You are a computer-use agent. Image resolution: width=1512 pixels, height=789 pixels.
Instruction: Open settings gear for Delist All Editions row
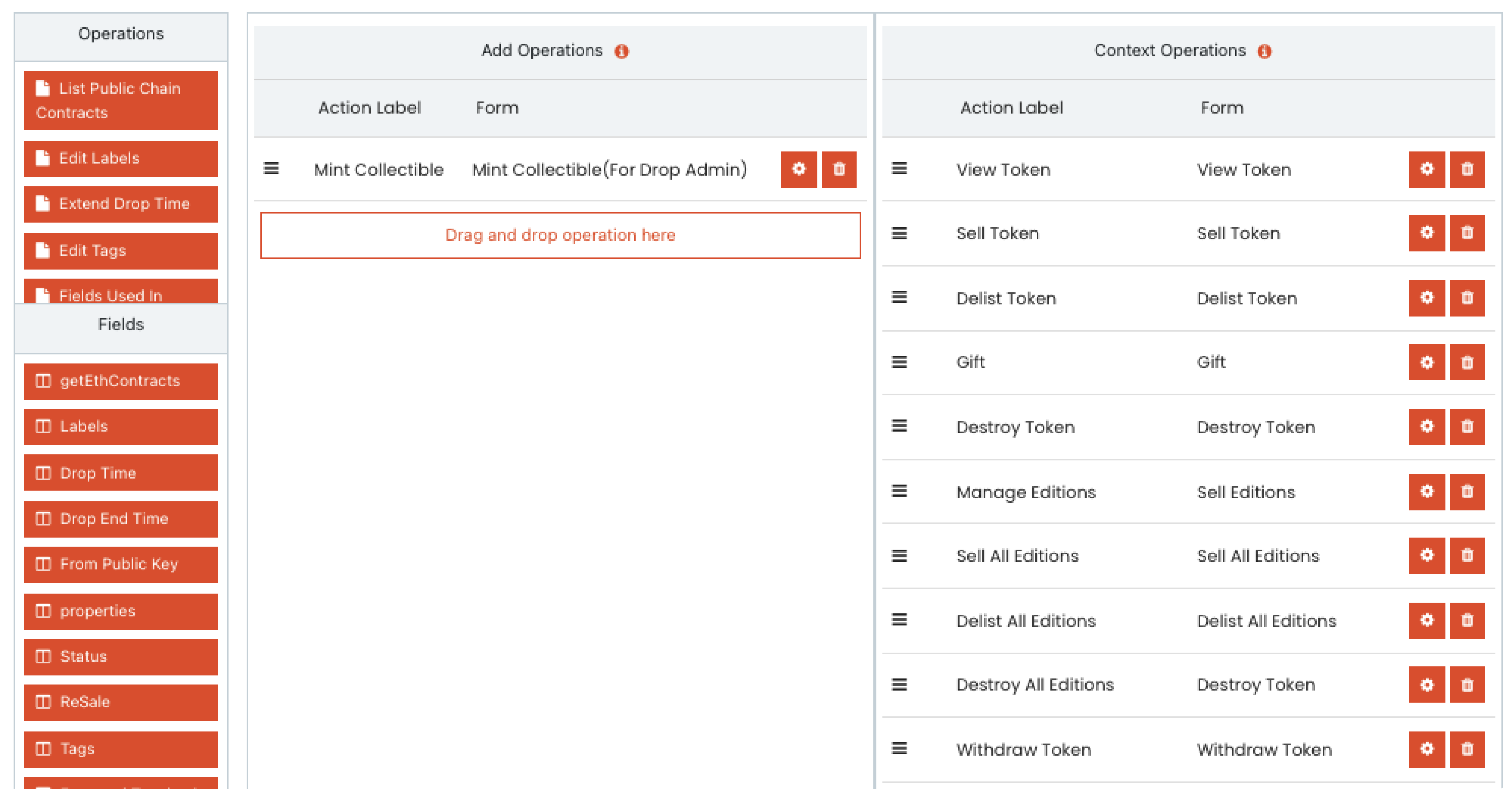coord(1426,620)
